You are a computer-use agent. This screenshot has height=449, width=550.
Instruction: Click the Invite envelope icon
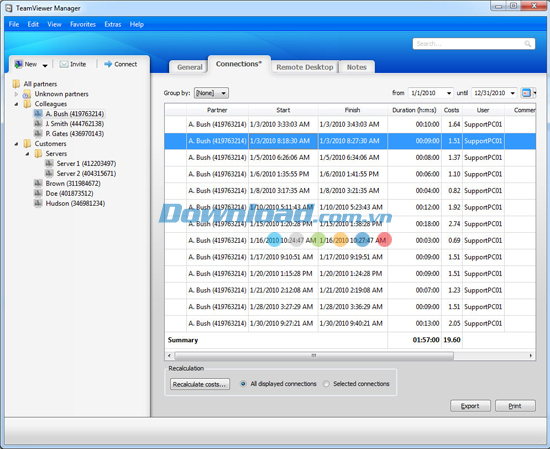[x=63, y=64]
